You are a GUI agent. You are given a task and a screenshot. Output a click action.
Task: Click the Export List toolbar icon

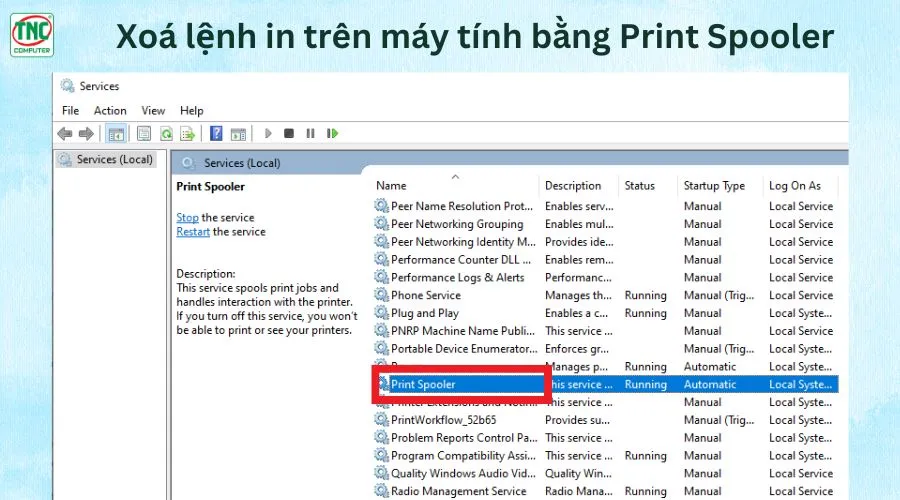[x=188, y=134]
